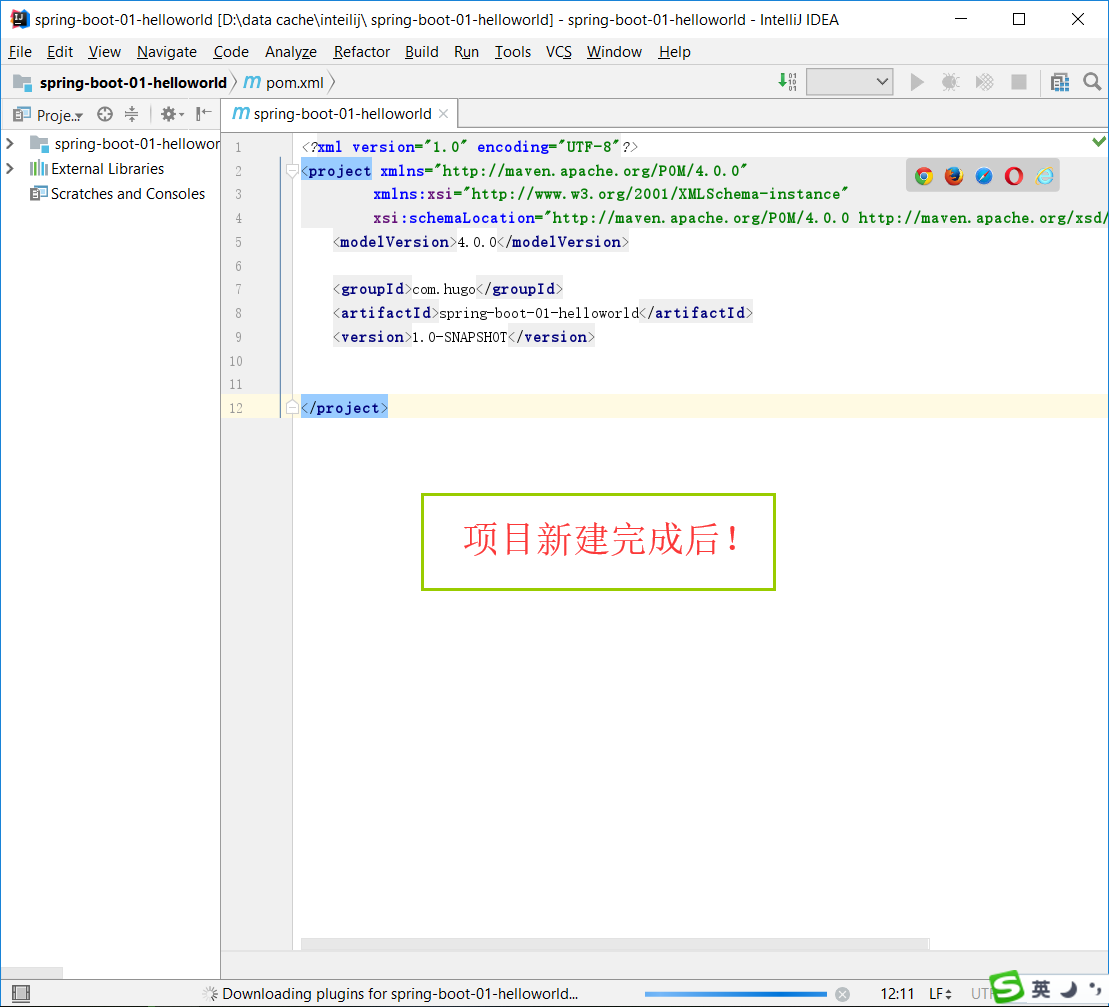Expand the spring-boot-01-helloworld project tree node

click(x=10, y=143)
